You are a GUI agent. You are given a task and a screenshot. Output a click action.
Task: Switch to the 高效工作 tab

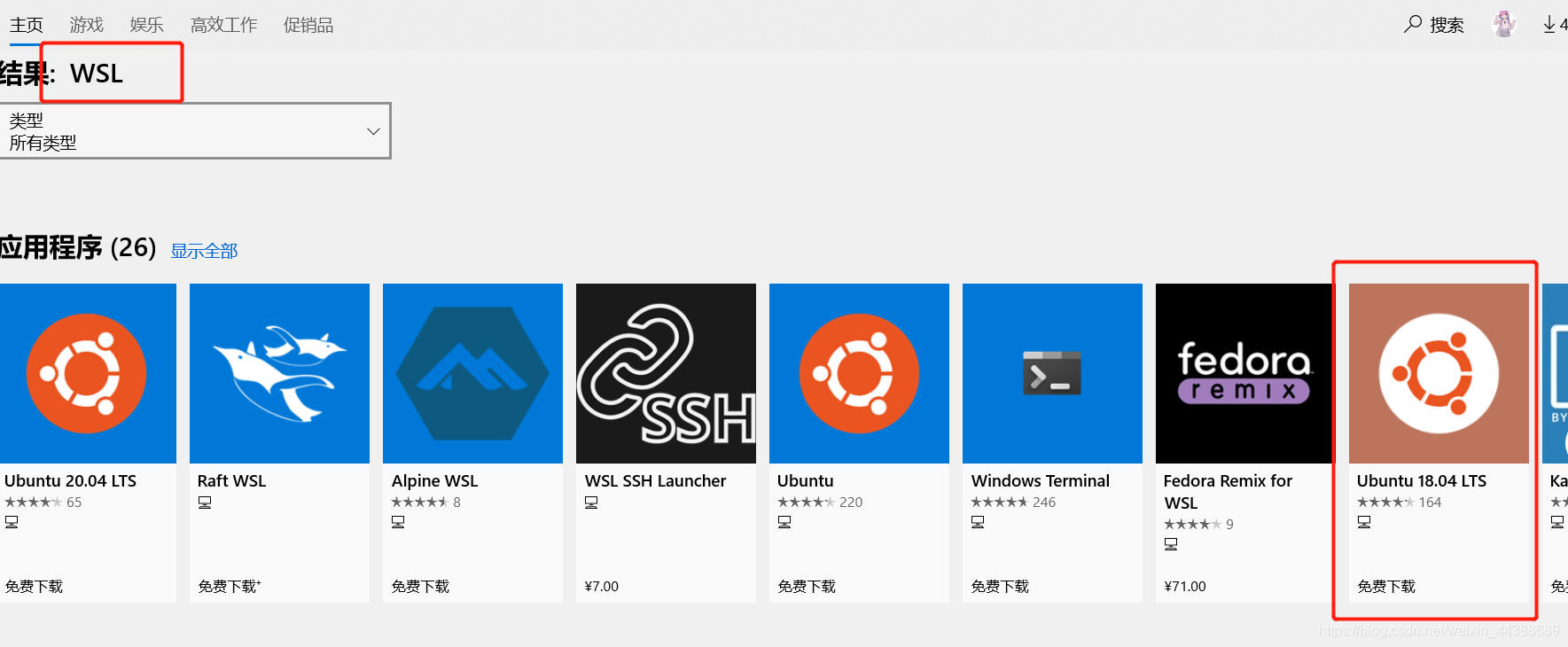[224, 25]
